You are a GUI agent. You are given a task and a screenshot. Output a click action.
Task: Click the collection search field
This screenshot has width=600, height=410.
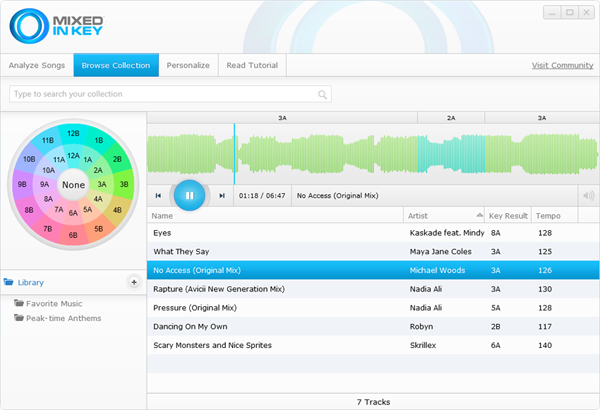(165, 95)
